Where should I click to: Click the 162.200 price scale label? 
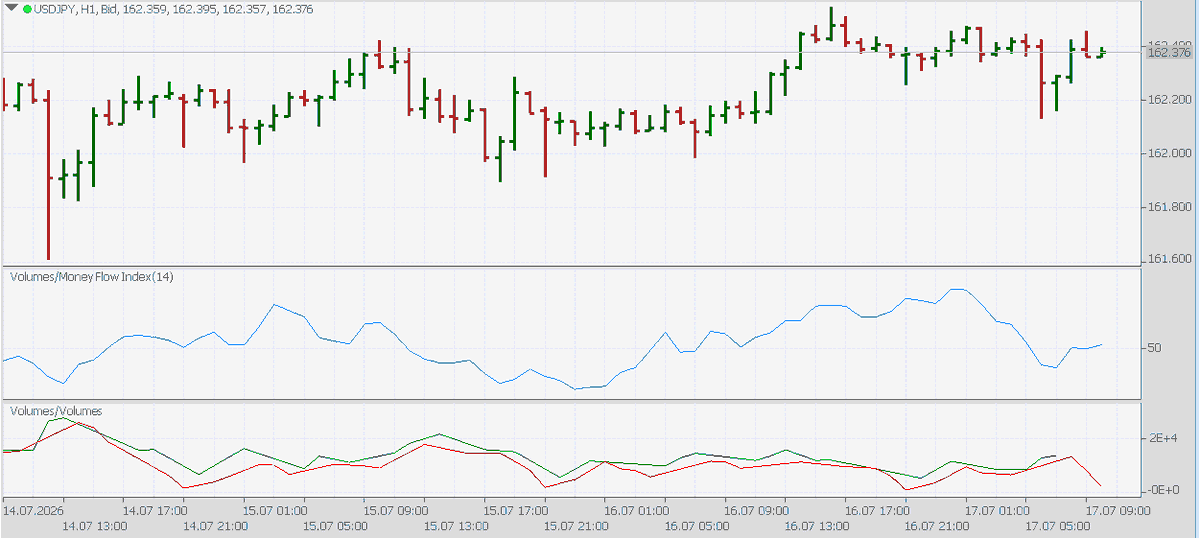pos(1168,100)
